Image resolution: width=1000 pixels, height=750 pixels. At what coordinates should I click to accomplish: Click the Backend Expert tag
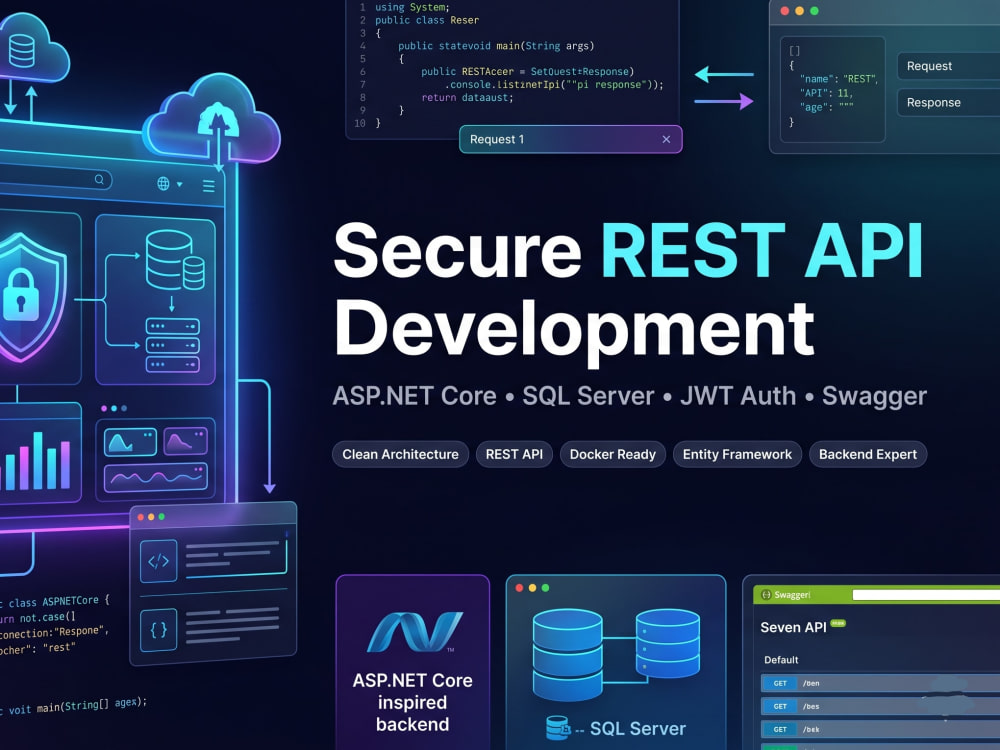coord(868,454)
